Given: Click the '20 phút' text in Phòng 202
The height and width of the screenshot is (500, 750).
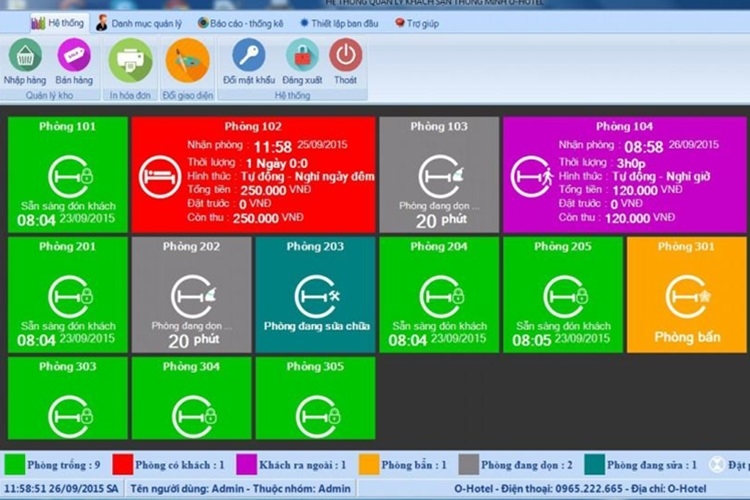Looking at the screenshot, I should pyautogui.click(x=194, y=341).
